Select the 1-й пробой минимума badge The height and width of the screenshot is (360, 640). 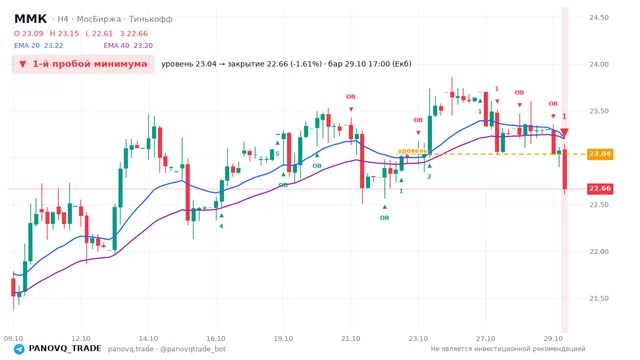[83, 64]
